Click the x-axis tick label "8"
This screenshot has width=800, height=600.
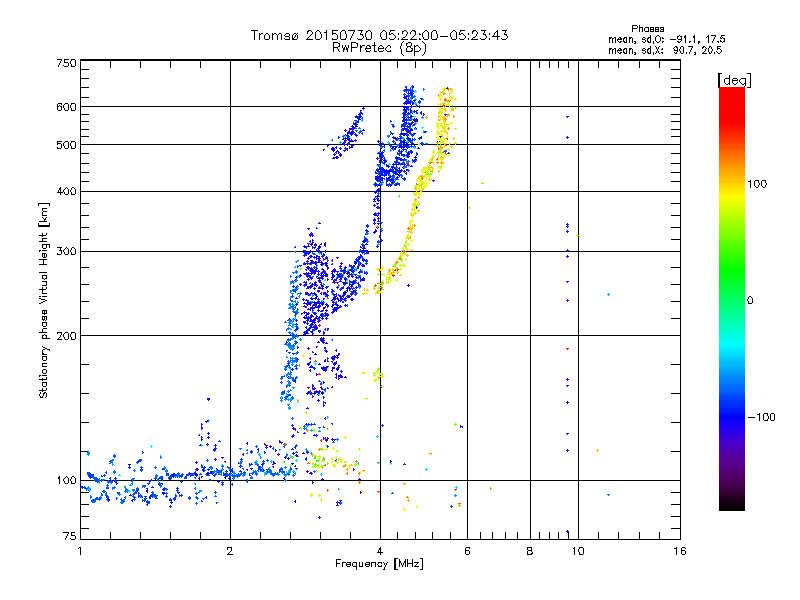coord(530,551)
